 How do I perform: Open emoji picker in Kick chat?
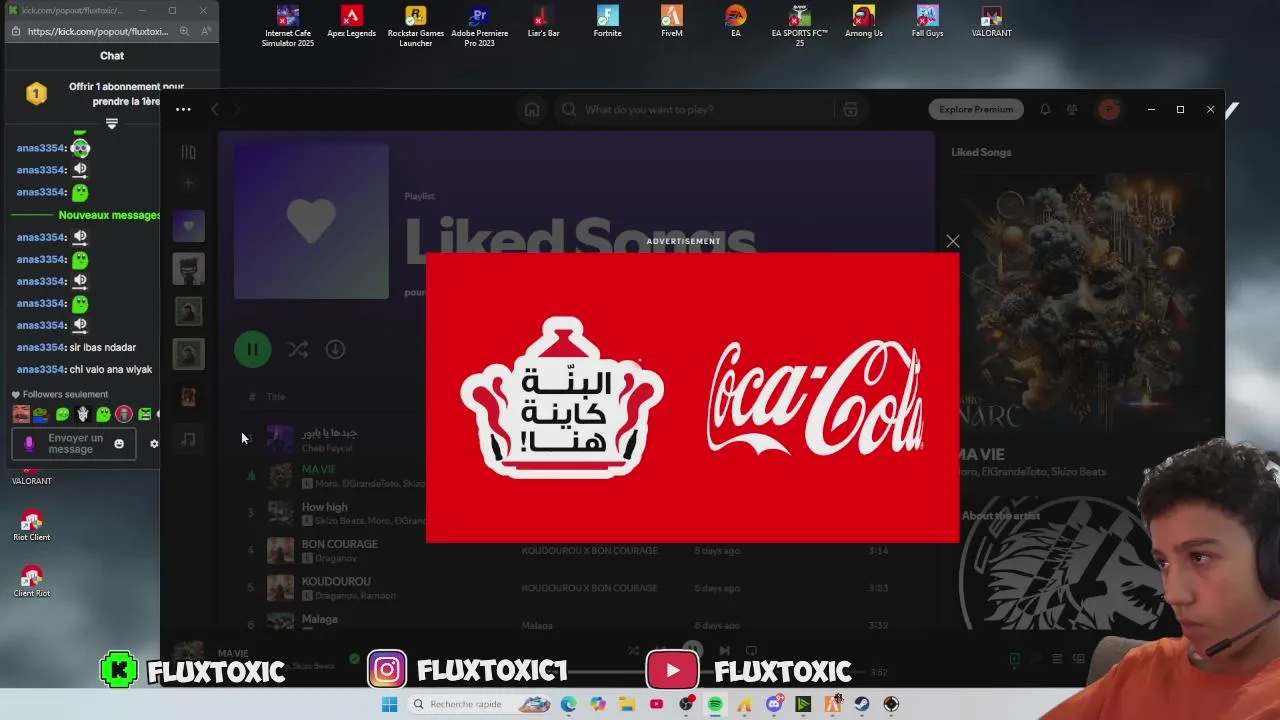click(119, 444)
